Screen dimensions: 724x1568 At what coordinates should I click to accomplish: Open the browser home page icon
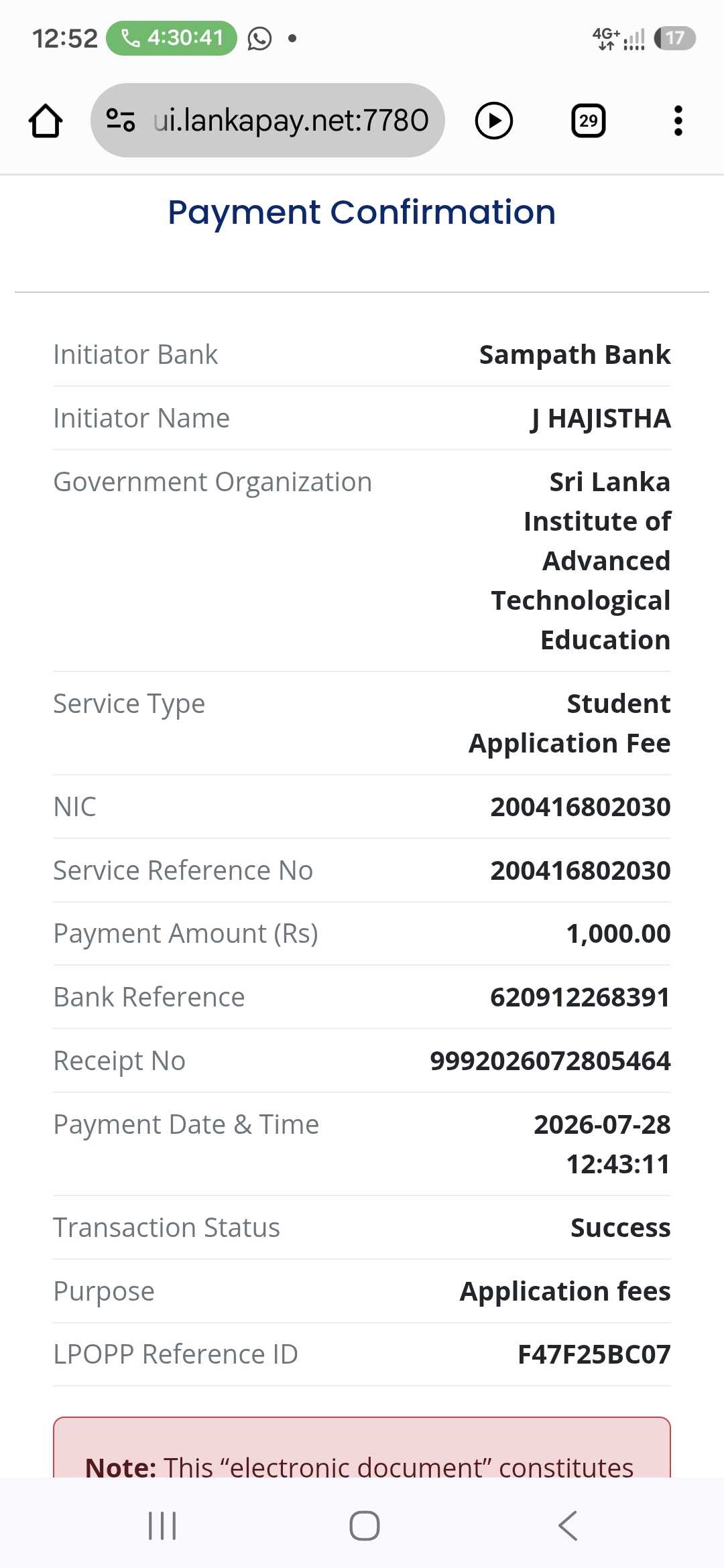tap(46, 121)
